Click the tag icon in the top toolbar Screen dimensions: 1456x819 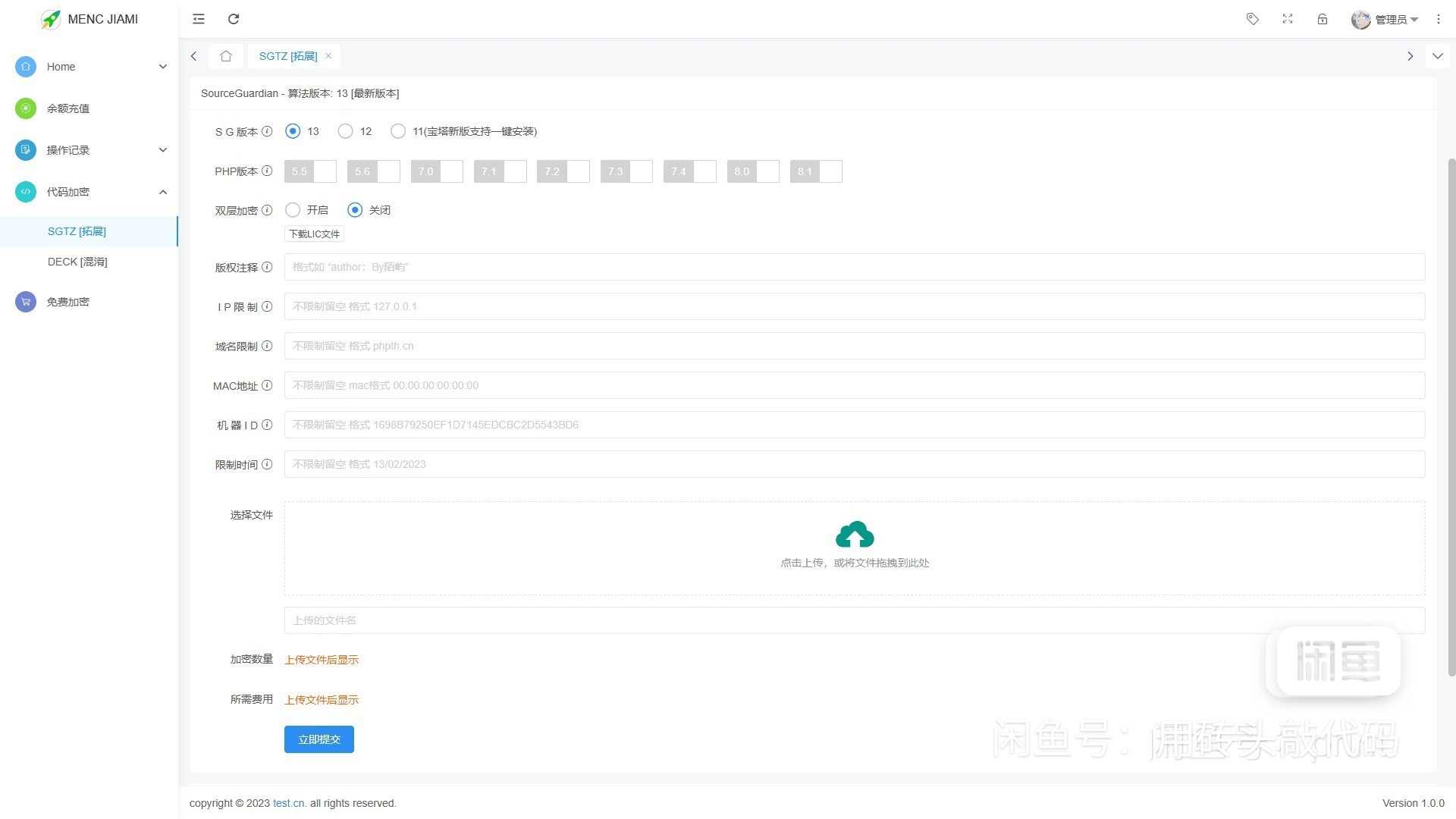[x=1252, y=19]
